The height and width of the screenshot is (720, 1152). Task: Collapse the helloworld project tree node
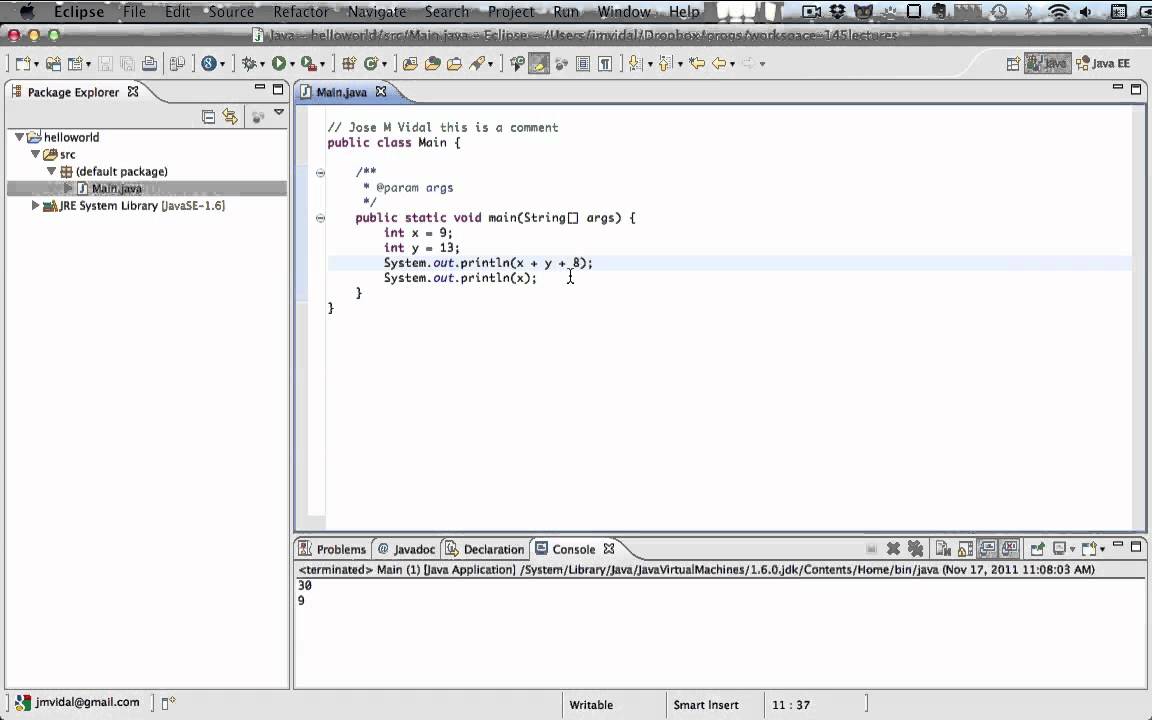click(x=20, y=137)
